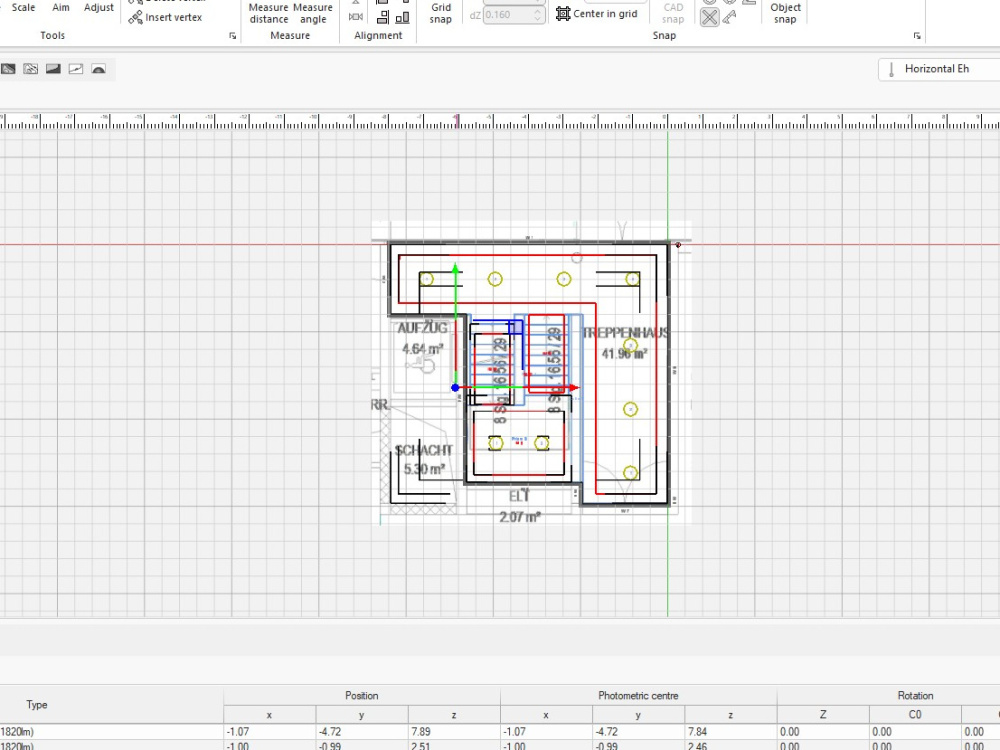
Task: Select the Insert vertex tool
Action: coord(165,17)
